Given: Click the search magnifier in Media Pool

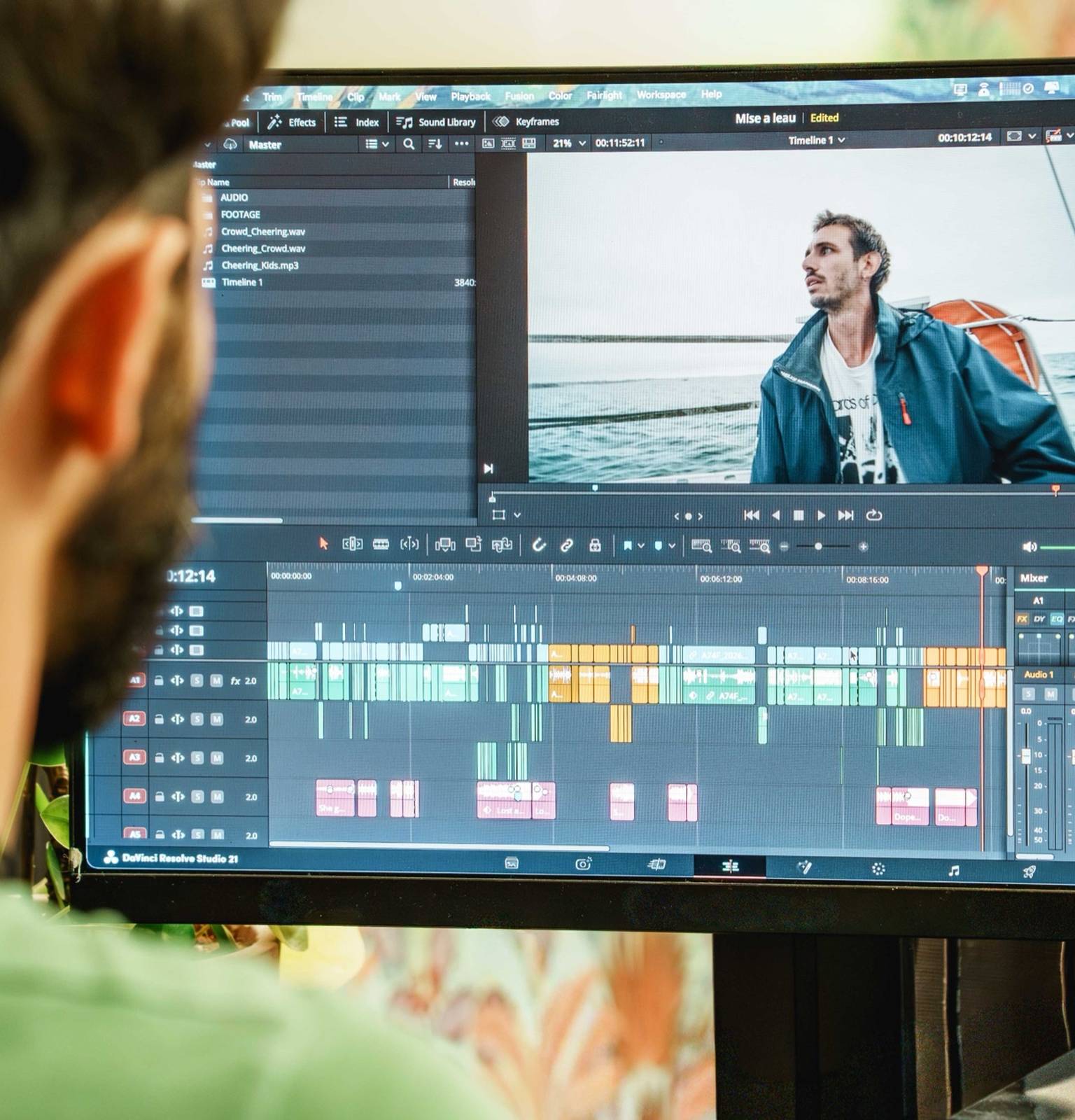Looking at the screenshot, I should [x=409, y=143].
